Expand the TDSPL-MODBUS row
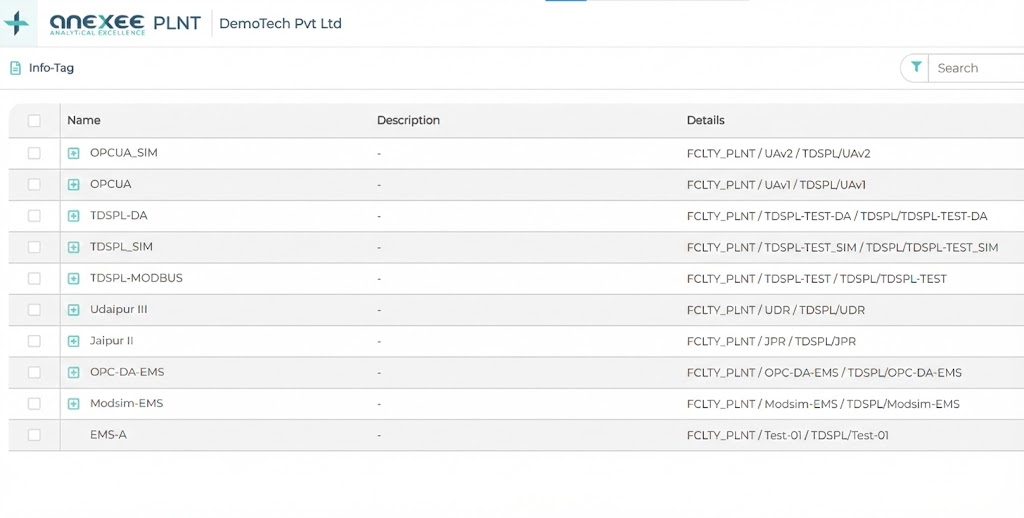The width and height of the screenshot is (1024, 518). (73, 279)
